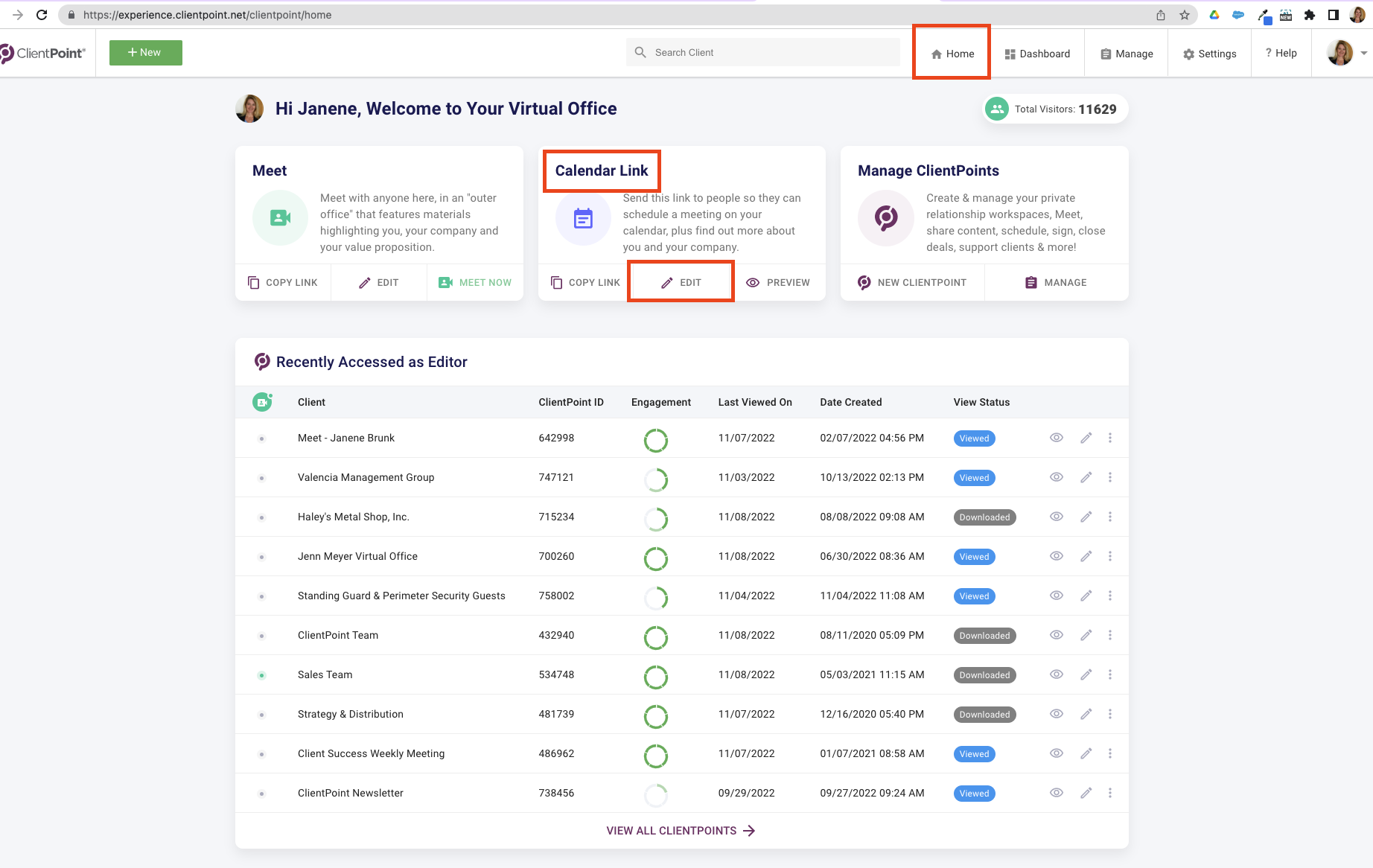Screen dimensions: 1373x868
Task: Open the user avatar menu in navbar
Action: 1340,53
